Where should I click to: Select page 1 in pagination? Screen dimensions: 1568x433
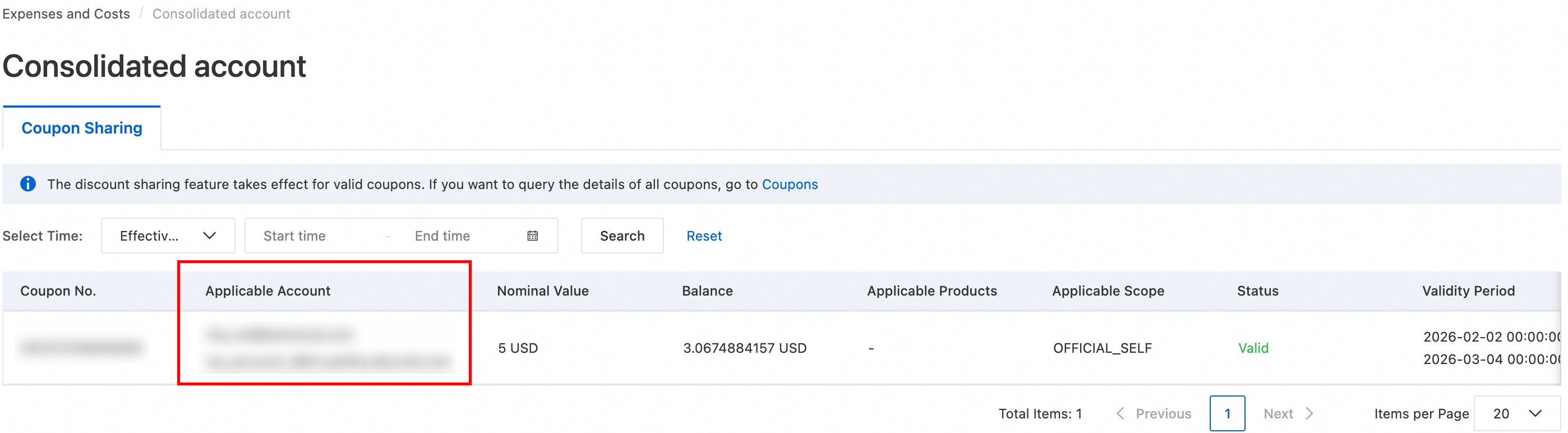[x=1227, y=413]
